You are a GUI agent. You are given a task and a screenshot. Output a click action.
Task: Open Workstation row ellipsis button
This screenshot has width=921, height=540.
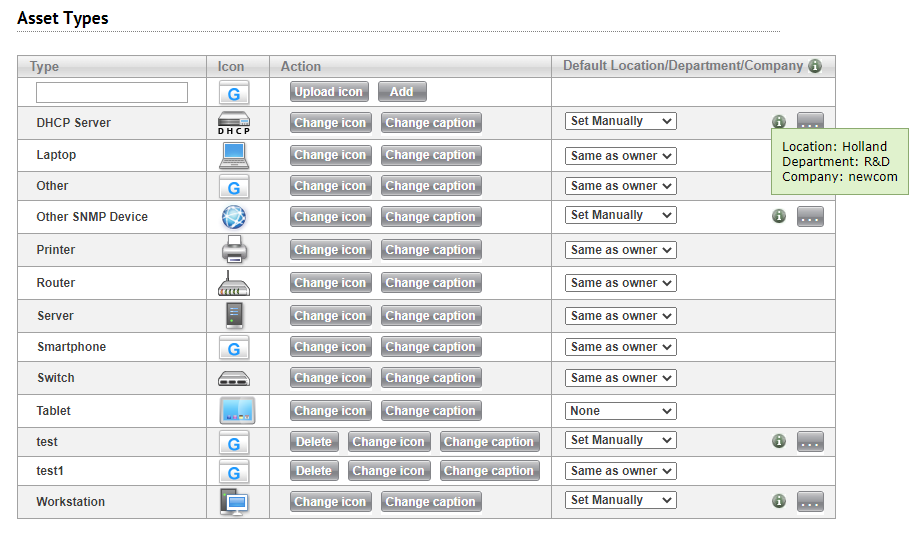(x=810, y=501)
